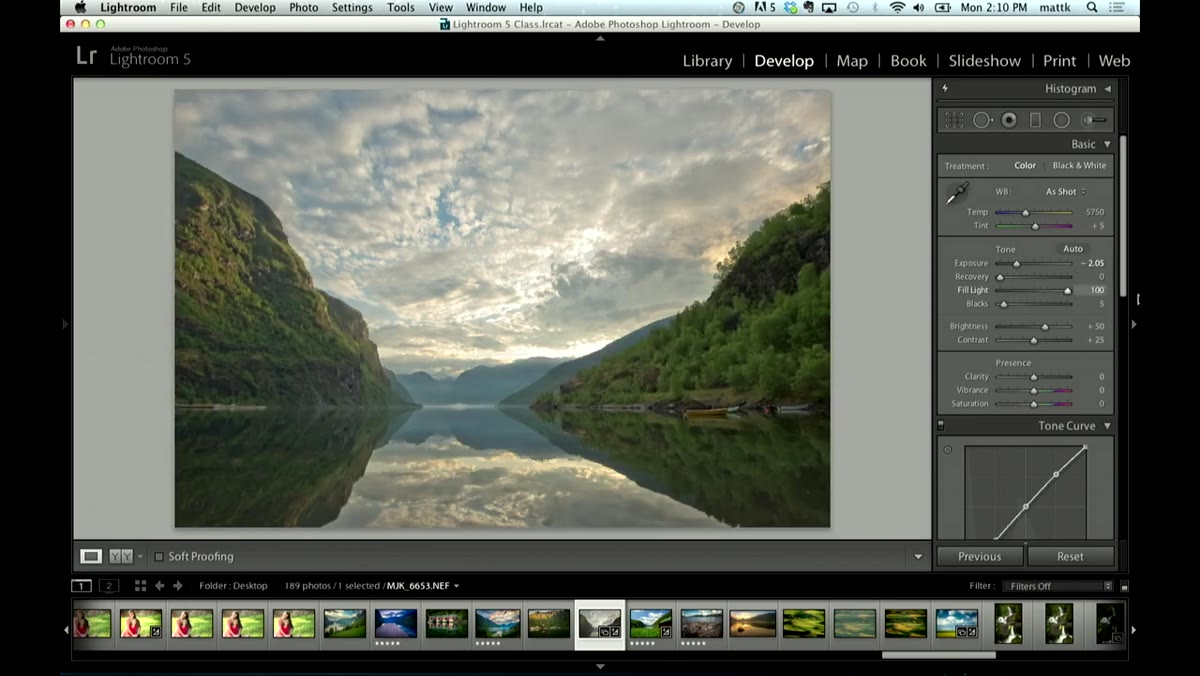Enable the Soft Proofing checkbox
Image resolution: width=1200 pixels, height=676 pixels.
click(159, 557)
